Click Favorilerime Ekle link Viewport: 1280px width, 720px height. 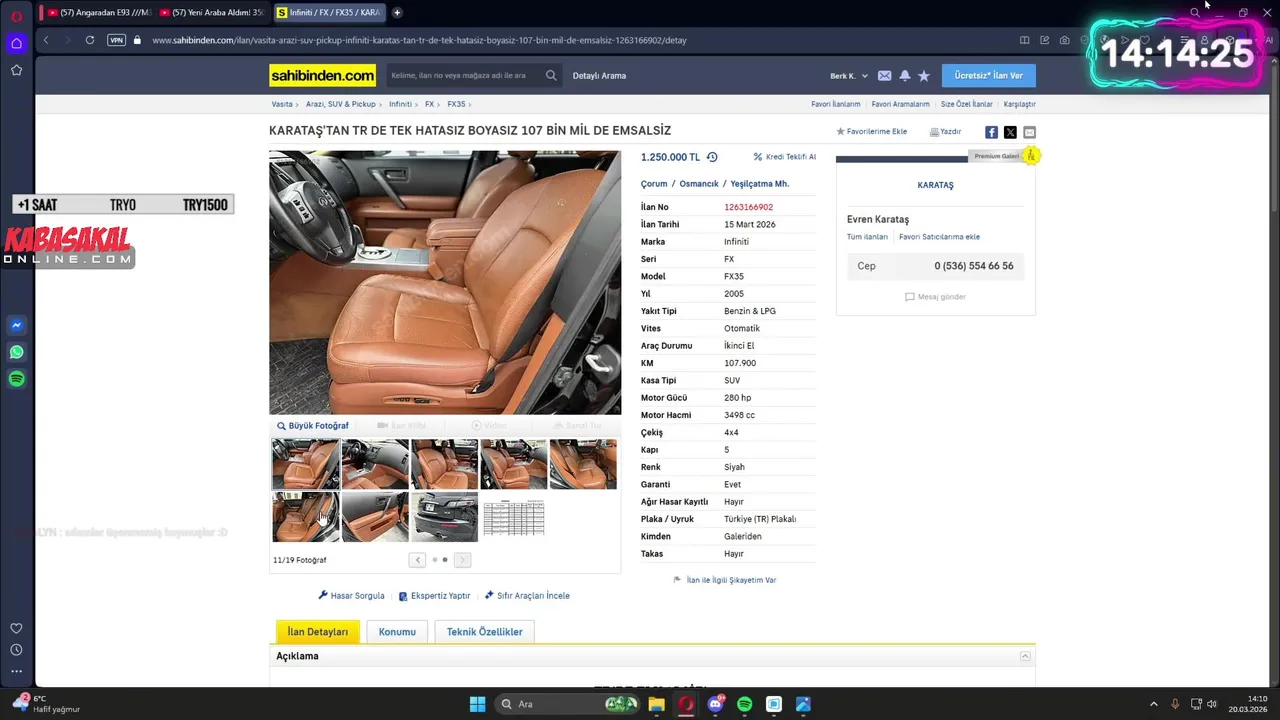[871, 132]
